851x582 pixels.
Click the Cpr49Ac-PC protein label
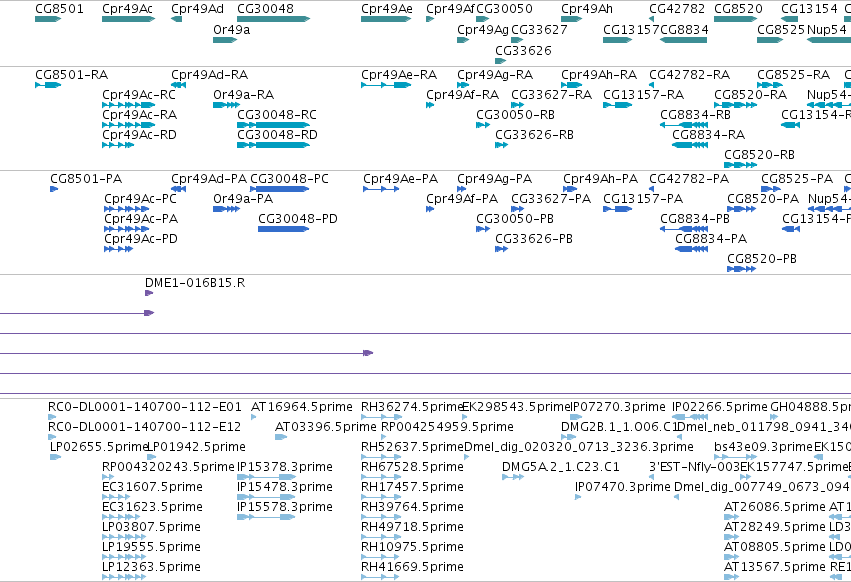[140, 199]
